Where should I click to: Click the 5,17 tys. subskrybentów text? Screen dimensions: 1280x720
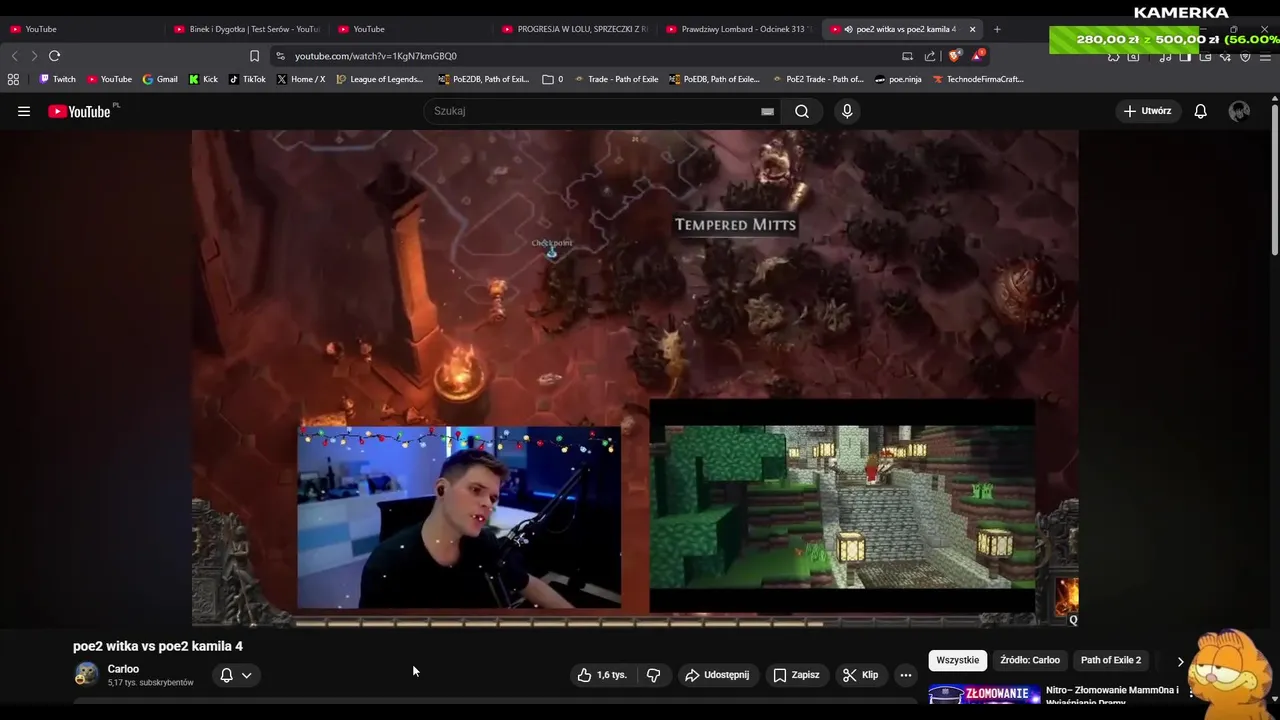coord(150,683)
